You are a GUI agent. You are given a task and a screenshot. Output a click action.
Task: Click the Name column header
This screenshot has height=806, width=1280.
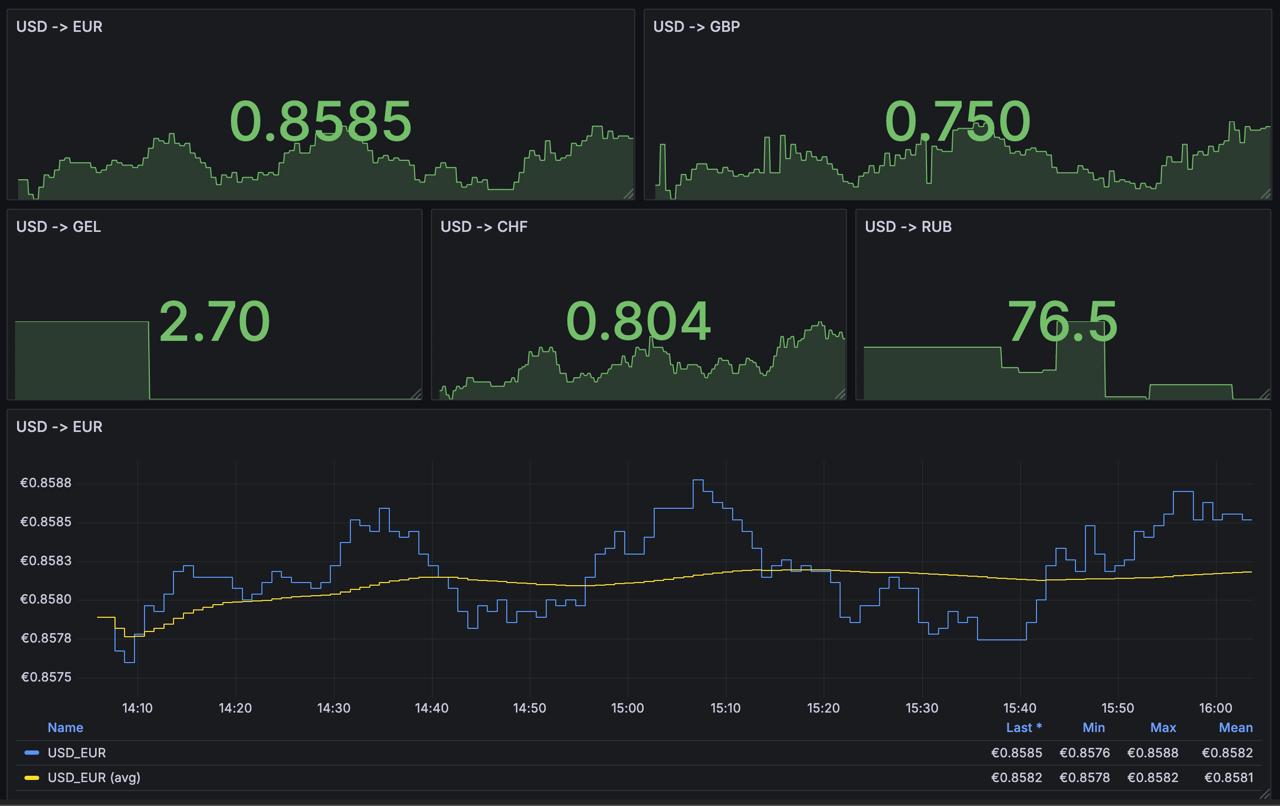(66, 727)
